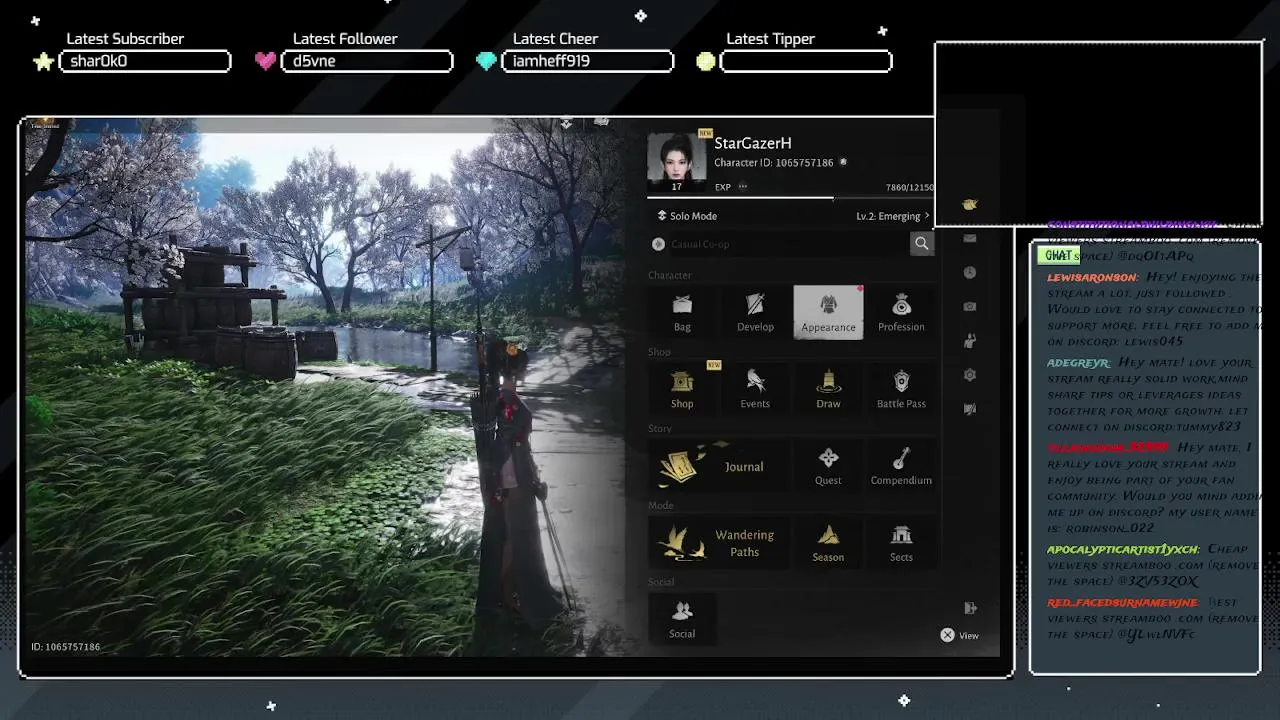Copy the Character ID using copy icon

pyautogui.click(x=843, y=162)
